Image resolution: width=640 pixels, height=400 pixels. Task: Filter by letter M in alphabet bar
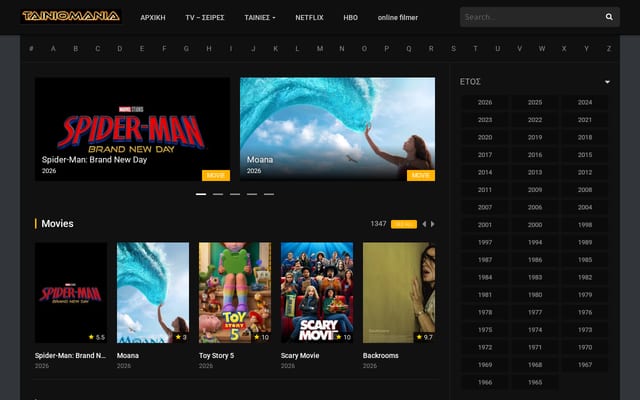click(x=320, y=49)
